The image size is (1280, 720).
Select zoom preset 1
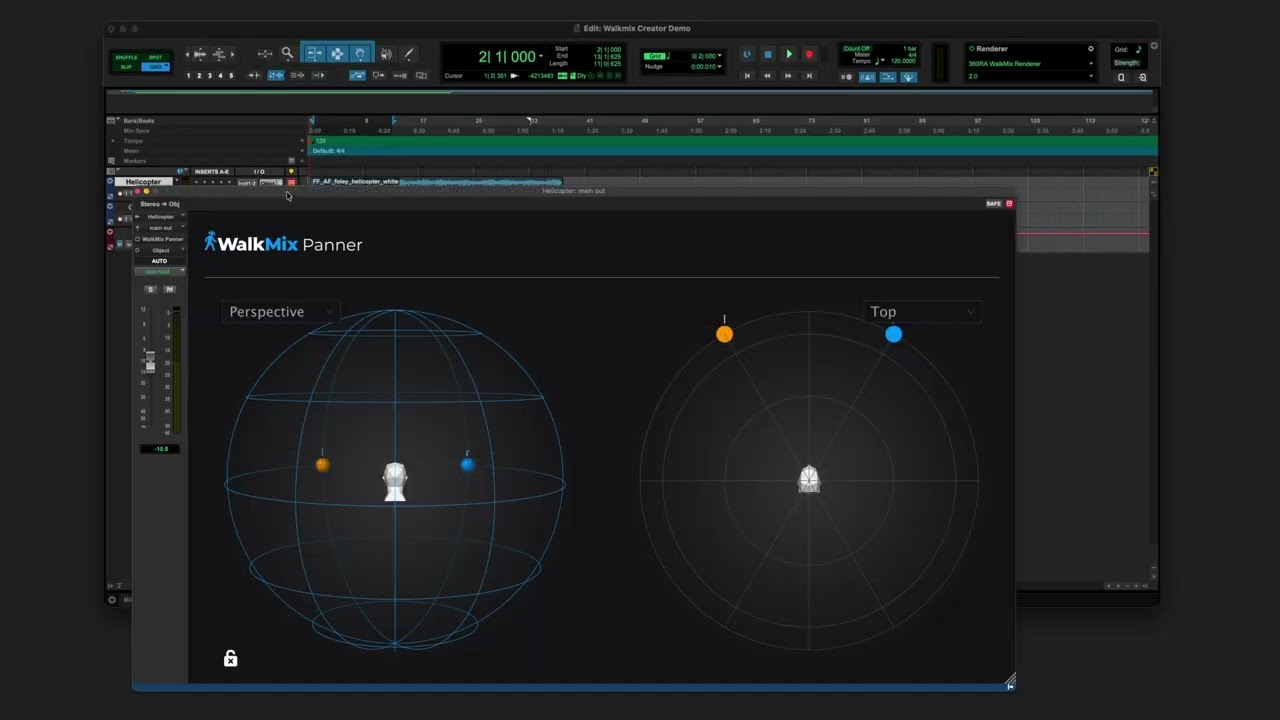[189, 75]
